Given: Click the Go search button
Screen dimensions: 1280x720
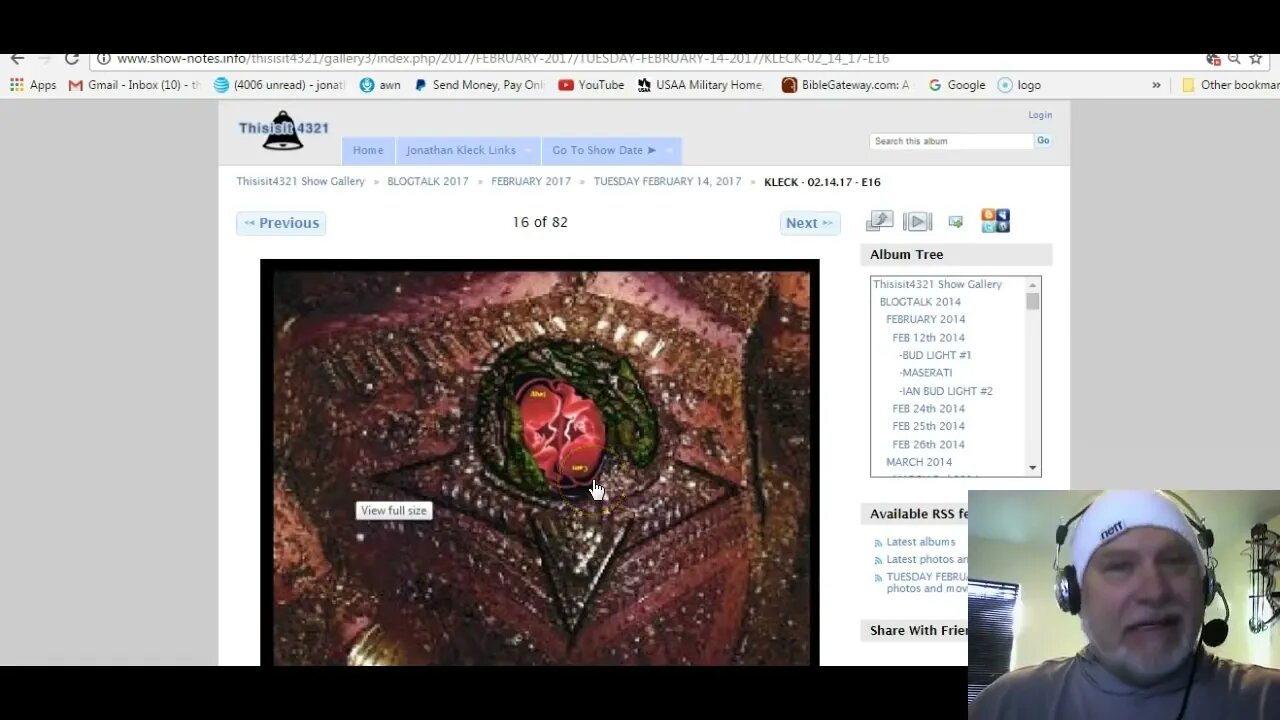Looking at the screenshot, I should click(x=1043, y=141).
